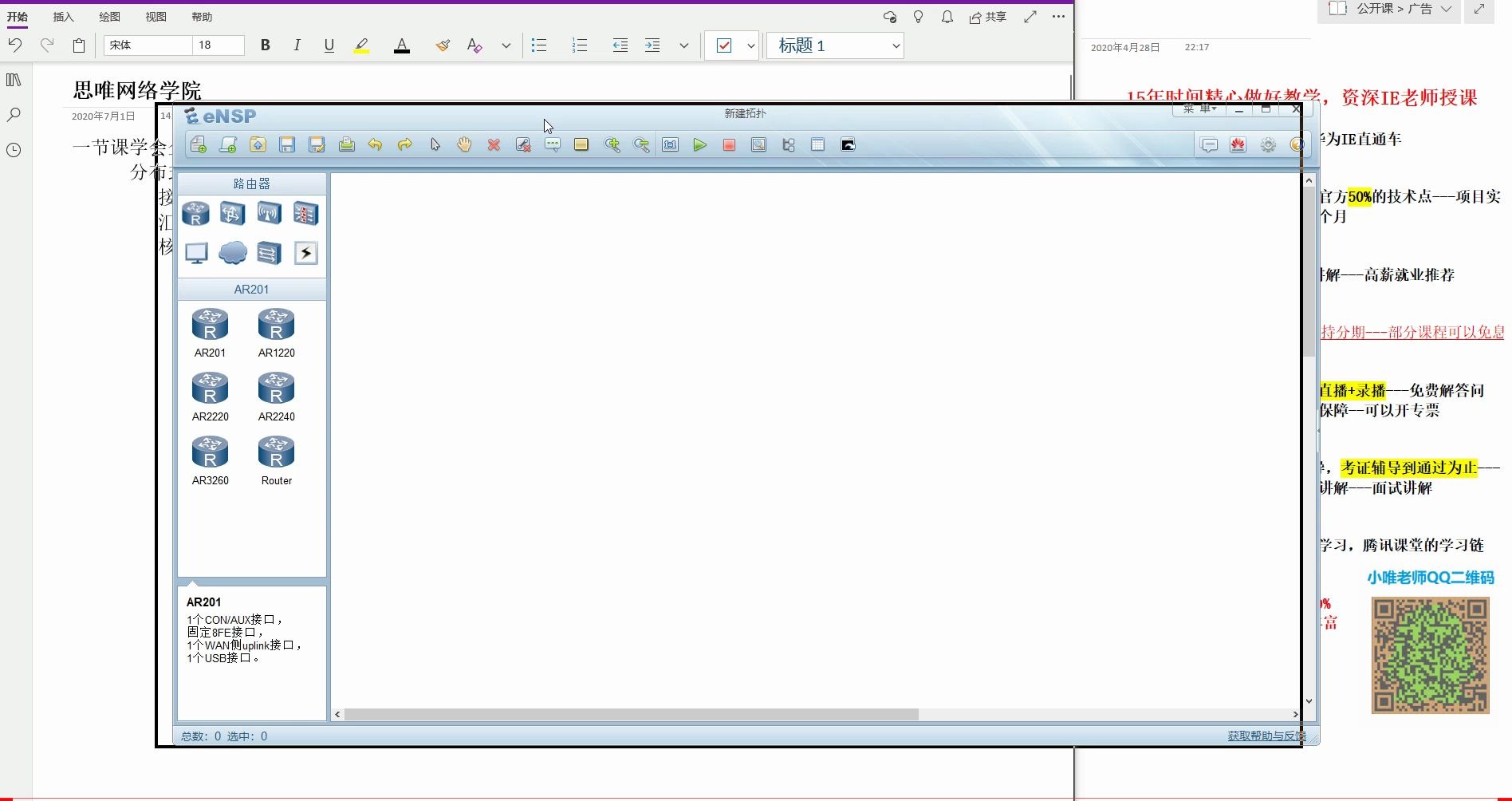Start devices with the green play button

pyautogui.click(x=699, y=144)
